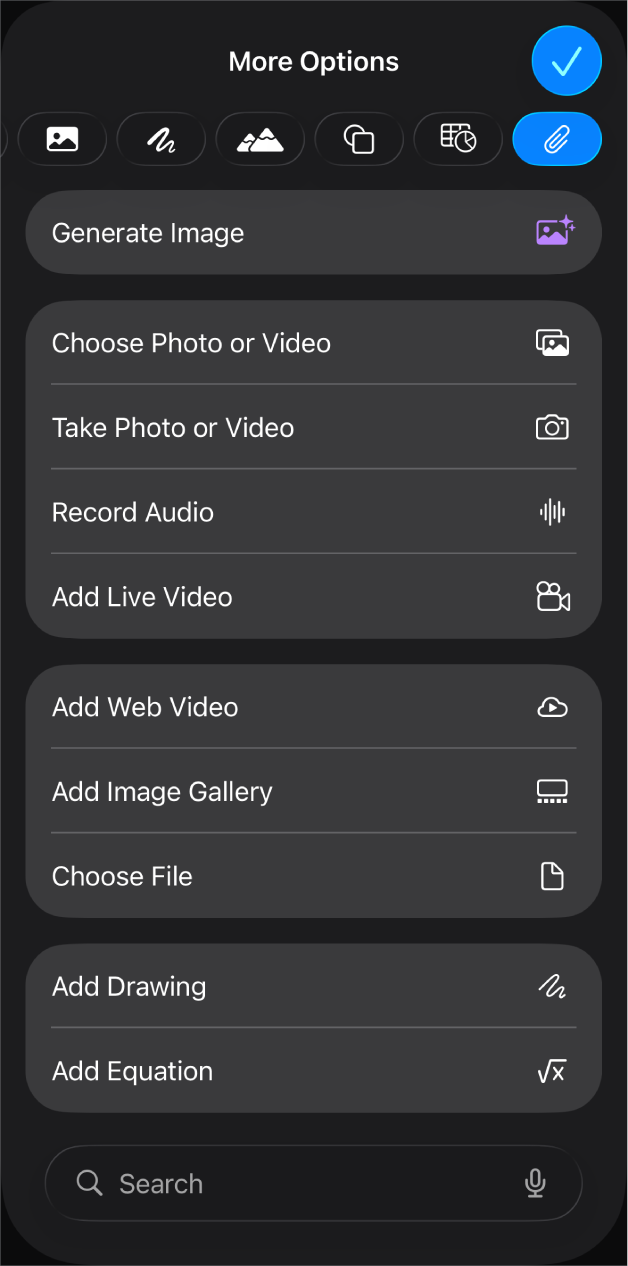628x1266 pixels.
Task: Open the Charts and Tables toolbar icon
Action: click(458, 139)
